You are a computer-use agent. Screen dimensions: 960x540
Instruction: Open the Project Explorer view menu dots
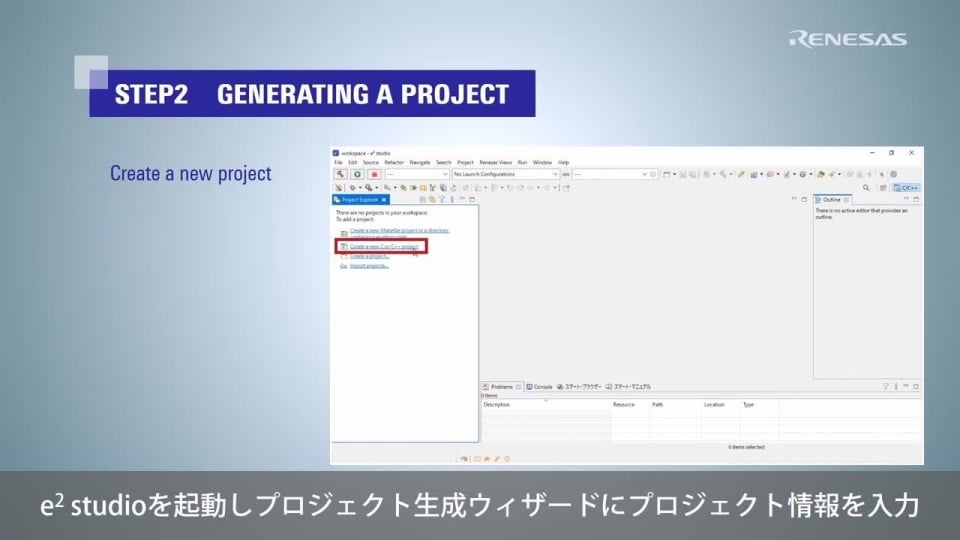pos(452,200)
